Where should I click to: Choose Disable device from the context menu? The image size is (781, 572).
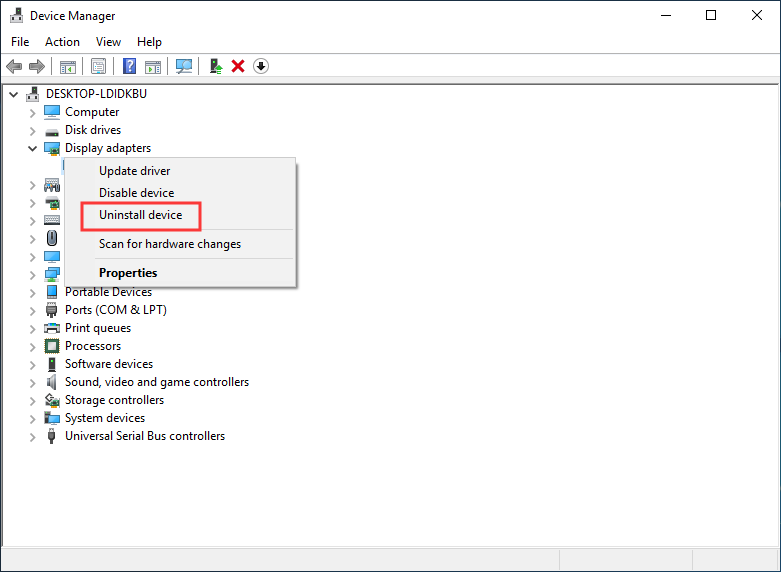click(180, 193)
